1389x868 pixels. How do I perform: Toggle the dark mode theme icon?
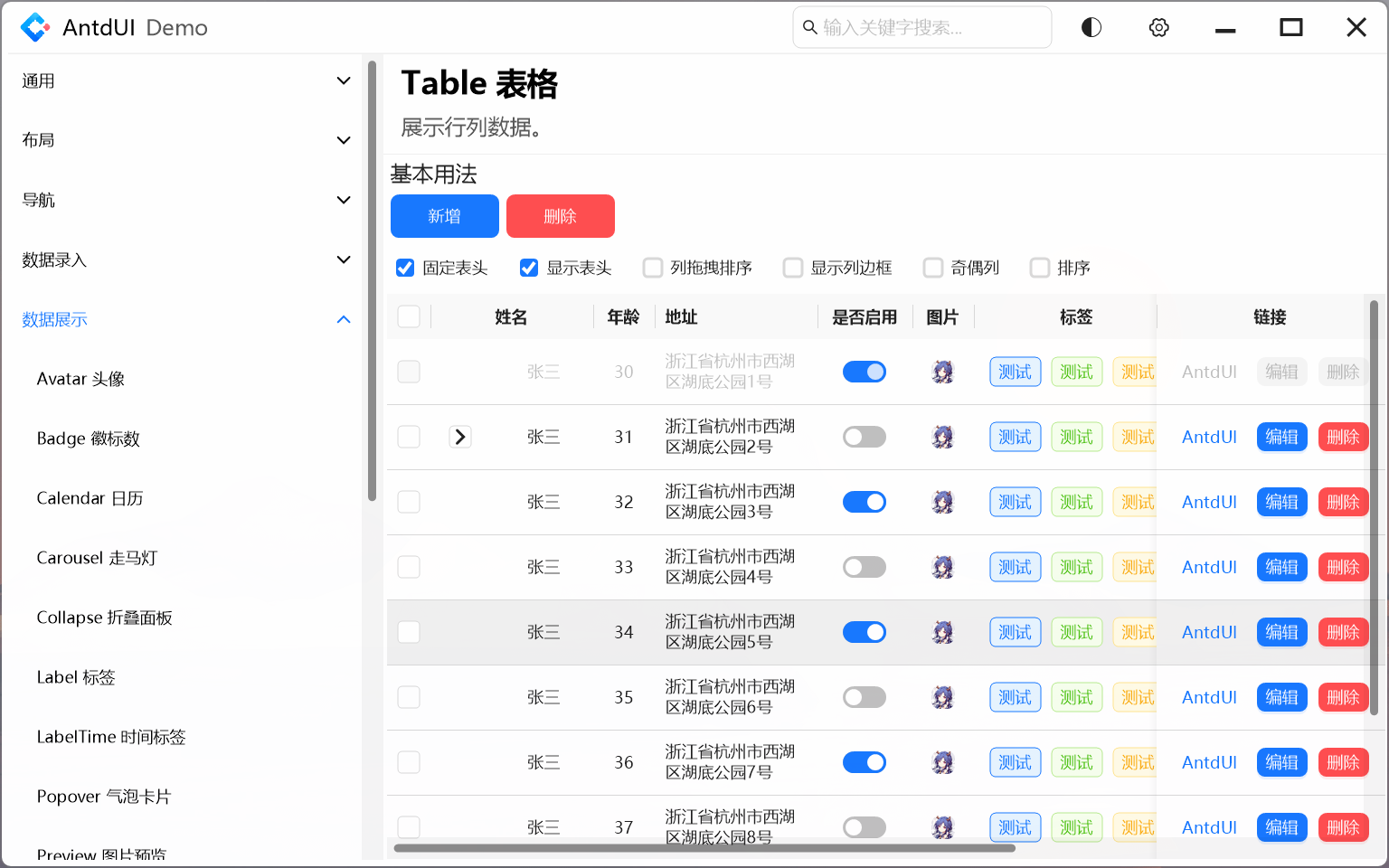pos(1091,27)
